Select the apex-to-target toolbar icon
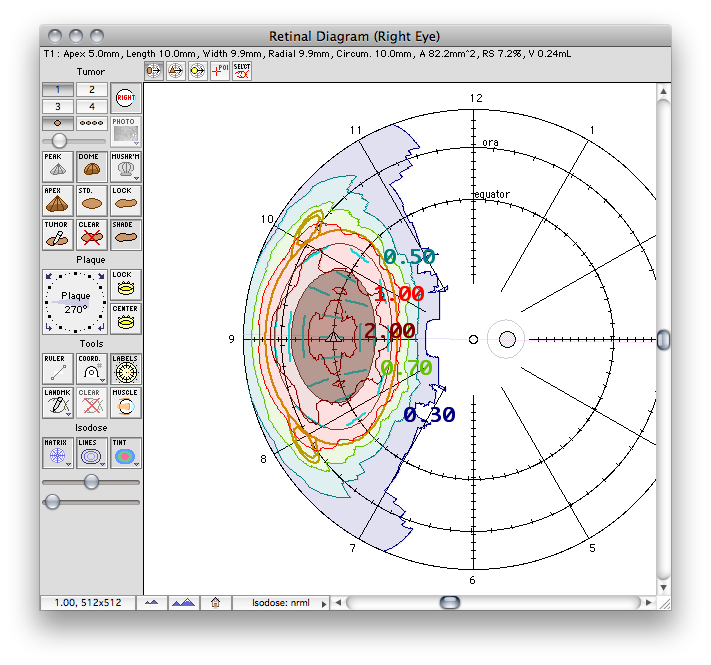The width and height of the screenshot is (711, 665). (x=175, y=71)
